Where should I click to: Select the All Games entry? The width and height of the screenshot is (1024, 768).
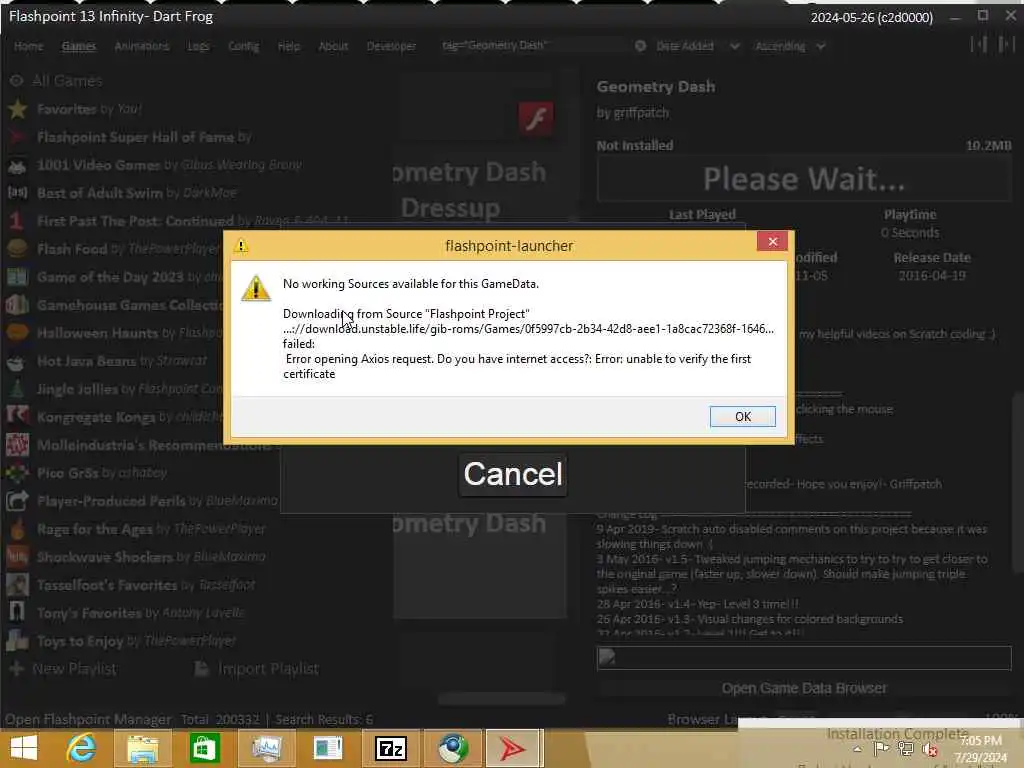point(67,81)
